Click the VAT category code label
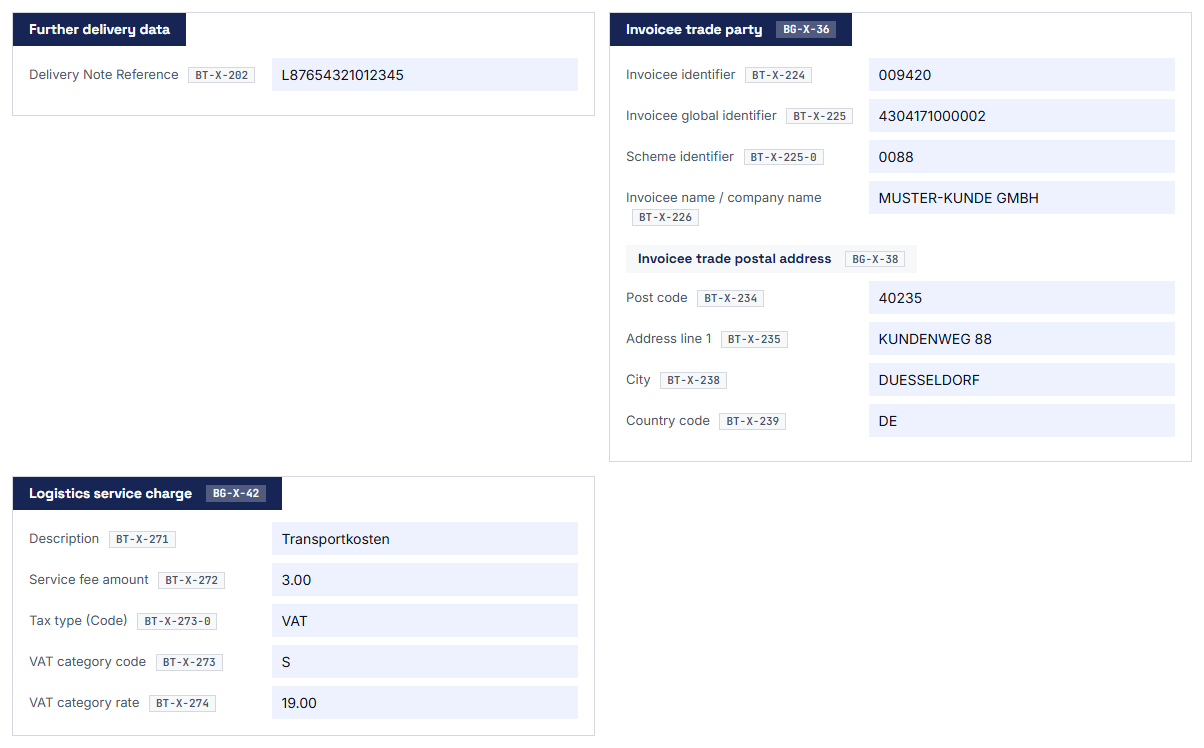Screen dimensions: 1204x748 tap(88, 662)
